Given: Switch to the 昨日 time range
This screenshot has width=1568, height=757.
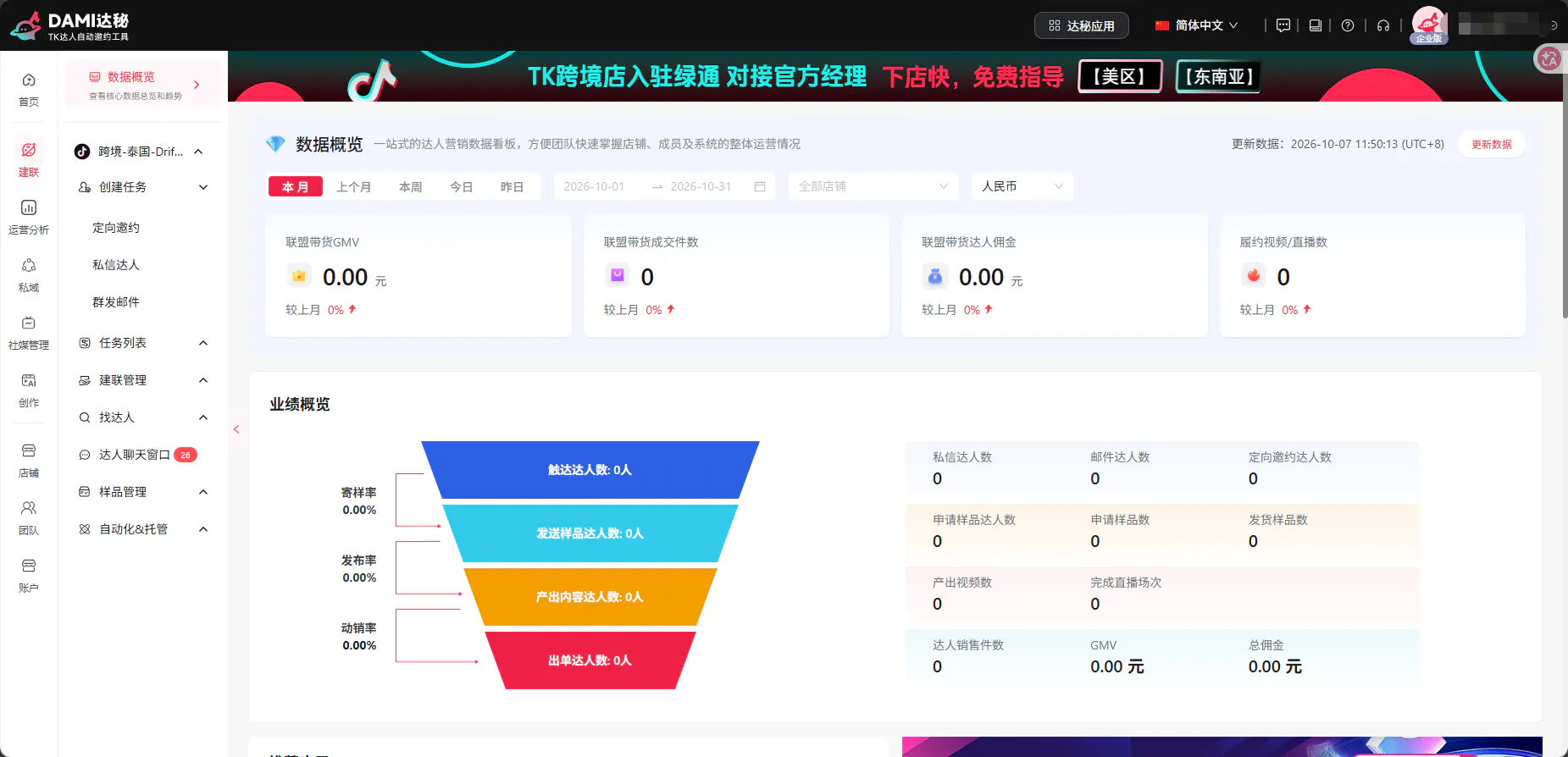Looking at the screenshot, I should click(513, 186).
